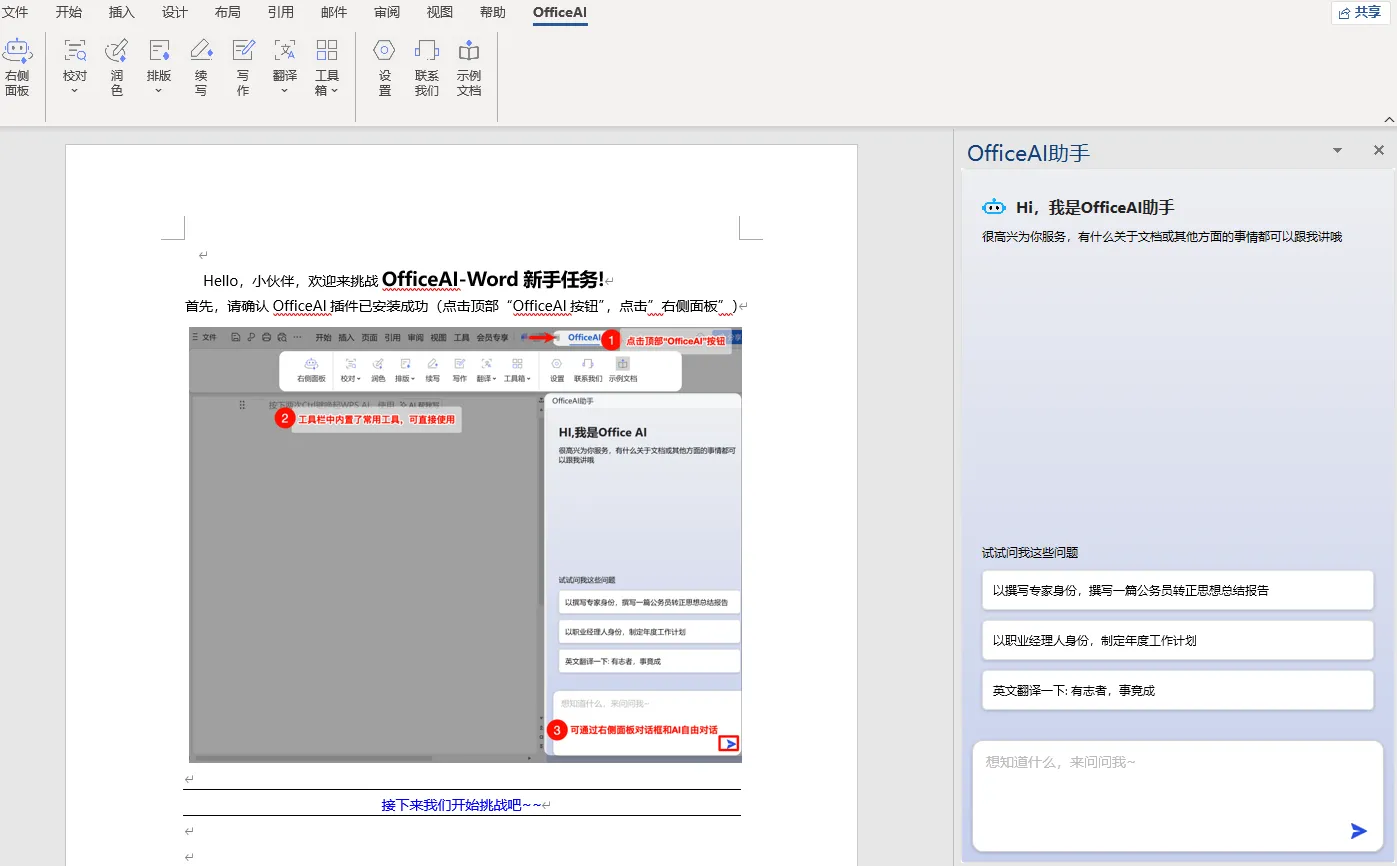Viewport: 1397px width, 866px height.
Task: Click the OfficeAI robot avatar in panel
Action: (994, 207)
